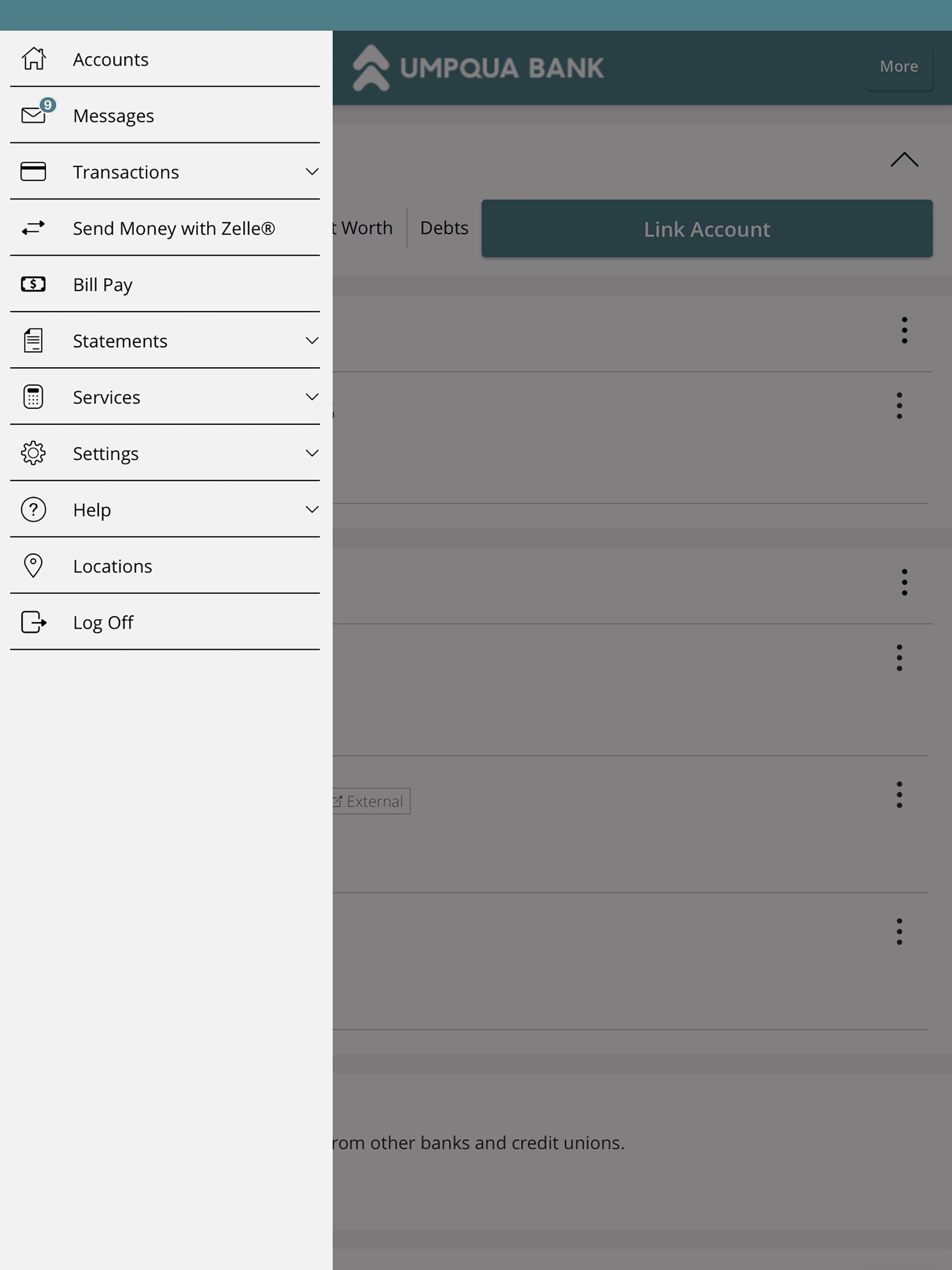Viewport: 952px width, 1270px height.
Task: Click the Transactions card icon
Action: coord(33,172)
